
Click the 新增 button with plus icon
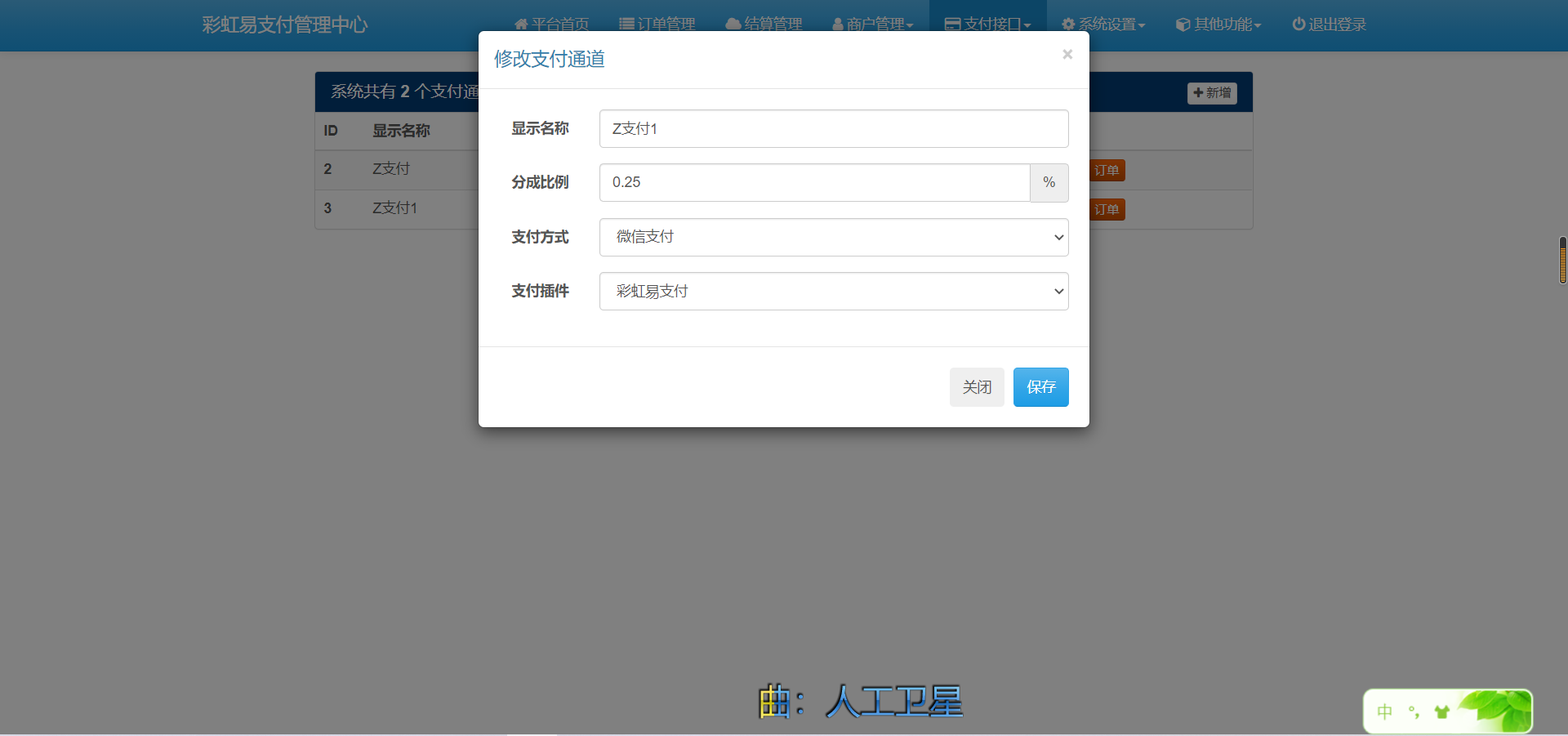tap(1212, 93)
